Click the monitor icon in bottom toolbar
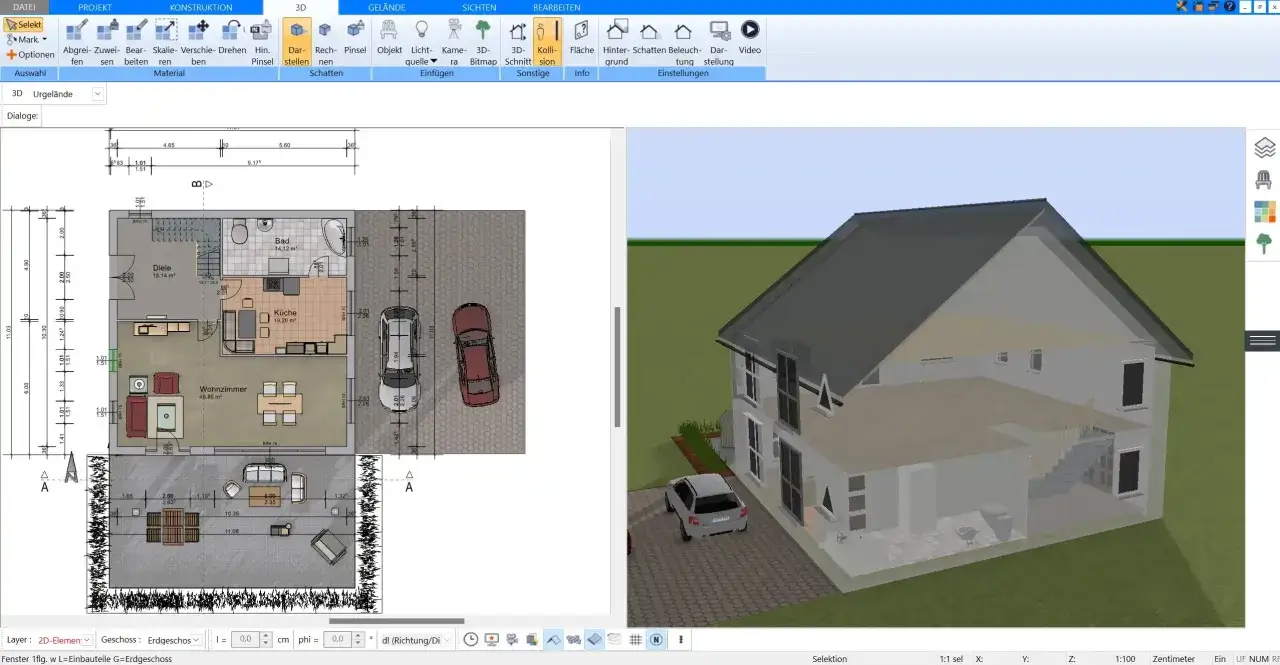1280x665 pixels. (491, 639)
